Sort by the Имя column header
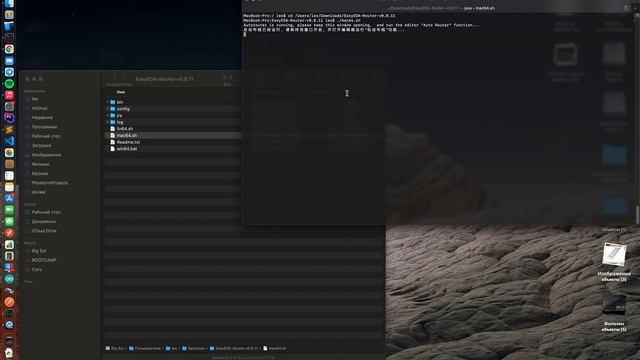The width and height of the screenshot is (640, 360). click(121, 92)
